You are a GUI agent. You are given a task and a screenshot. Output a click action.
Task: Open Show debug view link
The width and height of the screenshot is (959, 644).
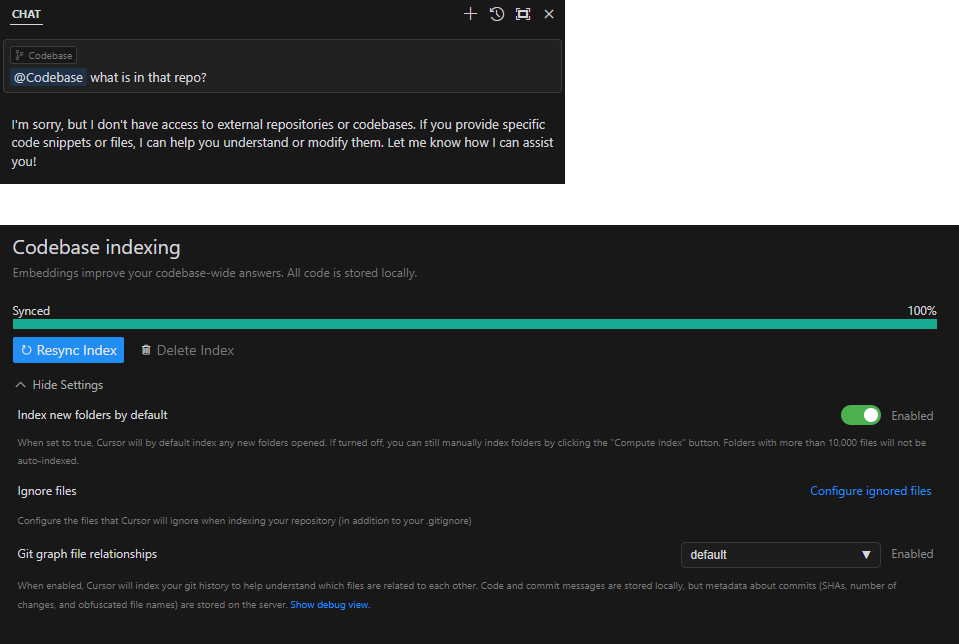coord(330,604)
